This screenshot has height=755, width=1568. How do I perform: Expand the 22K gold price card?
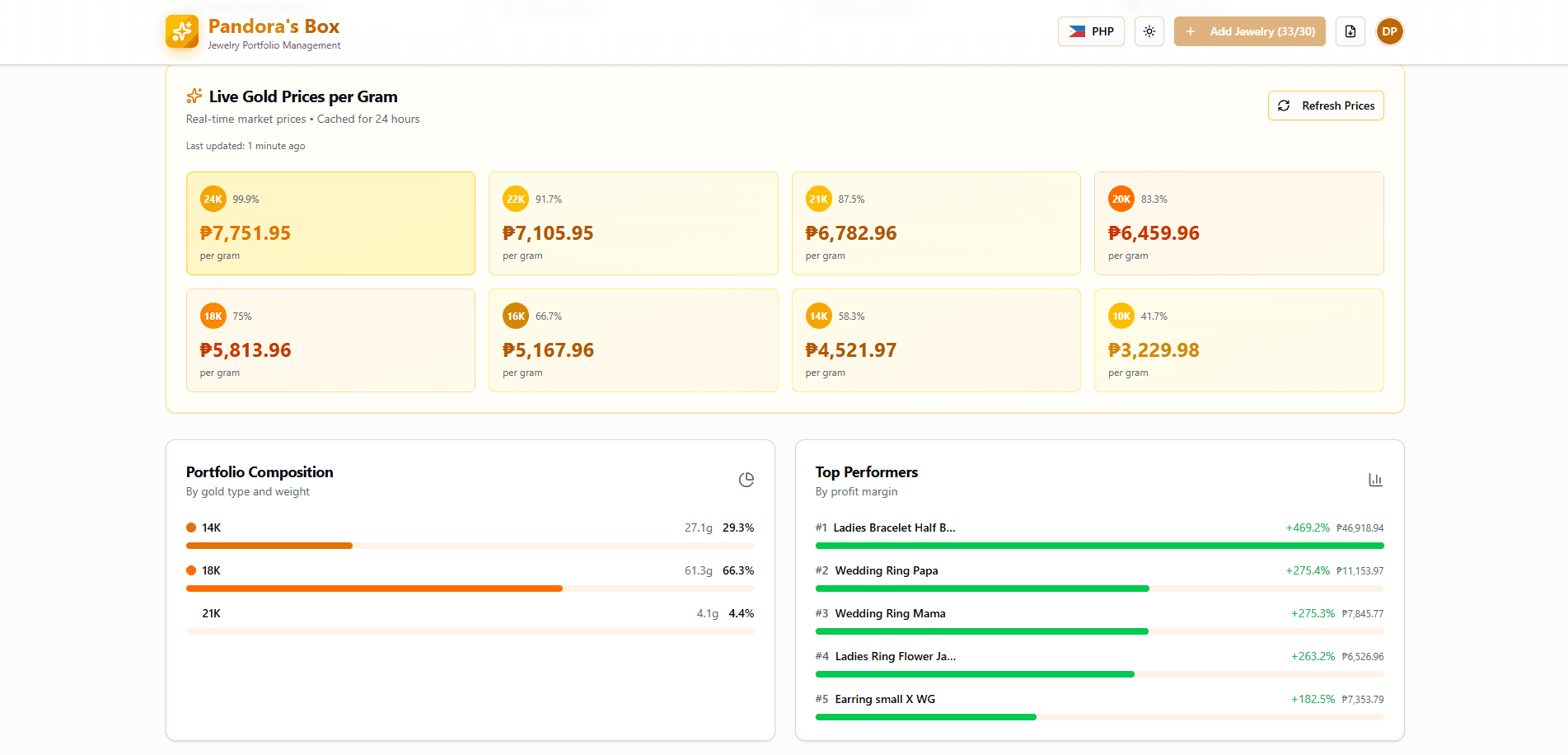click(x=633, y=223)
